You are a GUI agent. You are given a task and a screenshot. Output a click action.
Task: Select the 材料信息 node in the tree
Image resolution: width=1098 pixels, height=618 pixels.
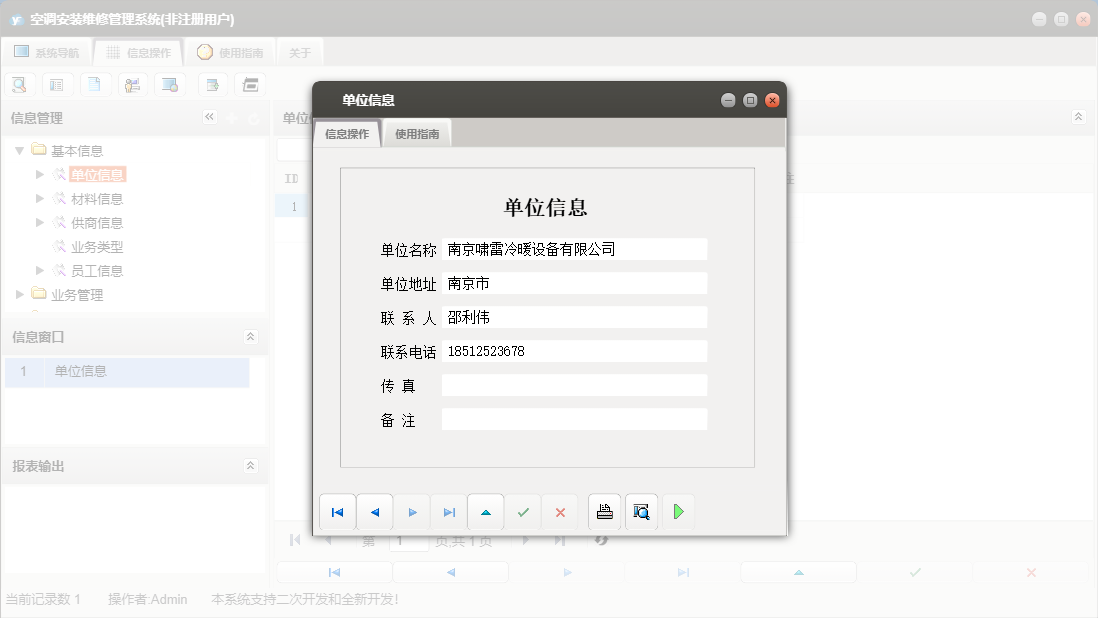(x=94, y=198)
